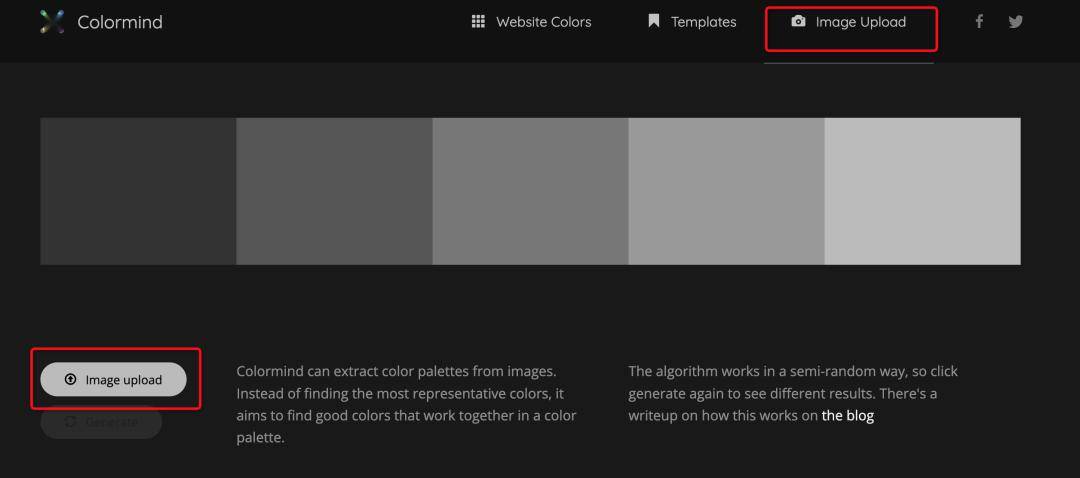Screen dimensions: 1080x478
Task: Select the lightest gray palette swatch
Action: [x=922, y=191]
